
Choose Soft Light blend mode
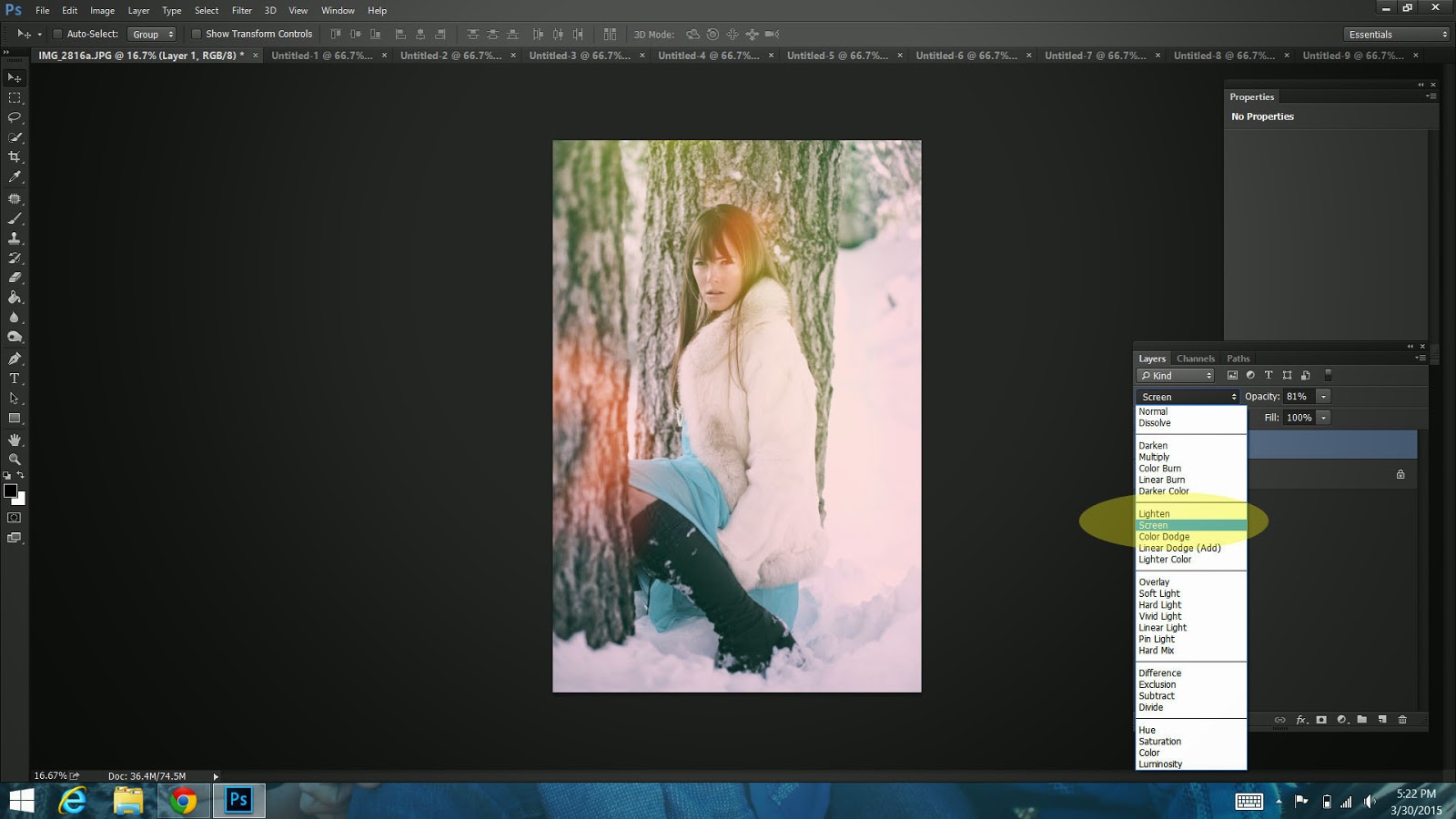tap(1191, 594)
